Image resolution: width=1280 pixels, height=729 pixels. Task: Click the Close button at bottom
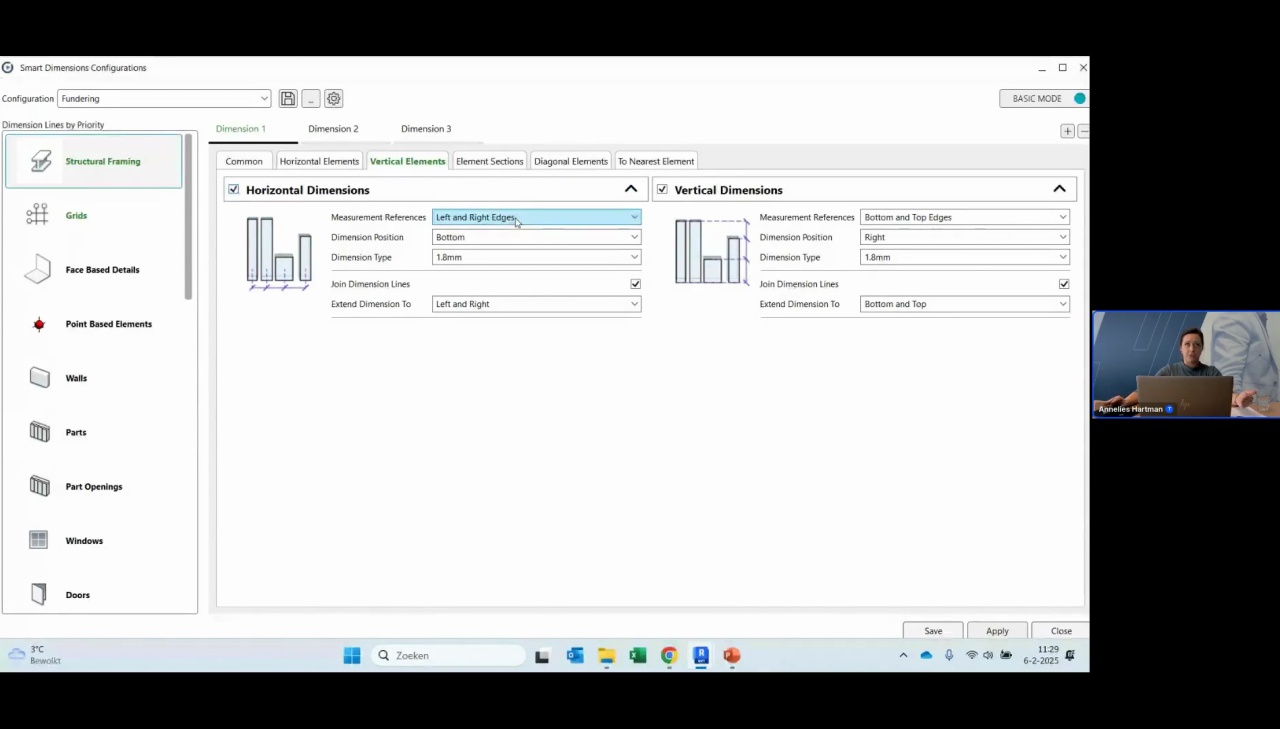click(x=1061, y=631)
